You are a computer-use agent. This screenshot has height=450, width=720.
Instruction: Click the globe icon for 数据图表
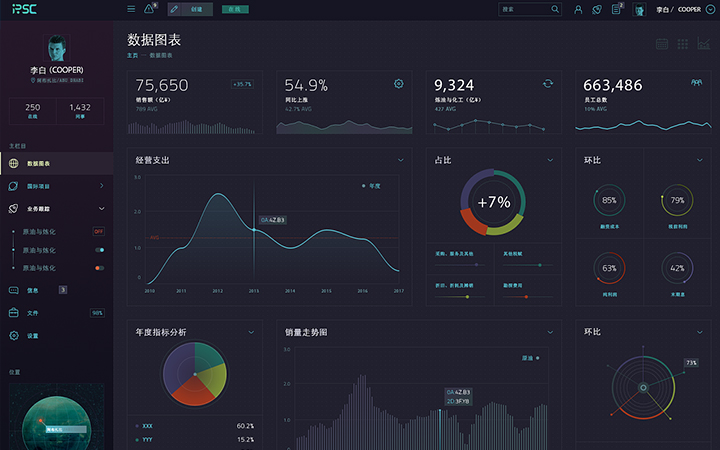click(x=14, y=163)
